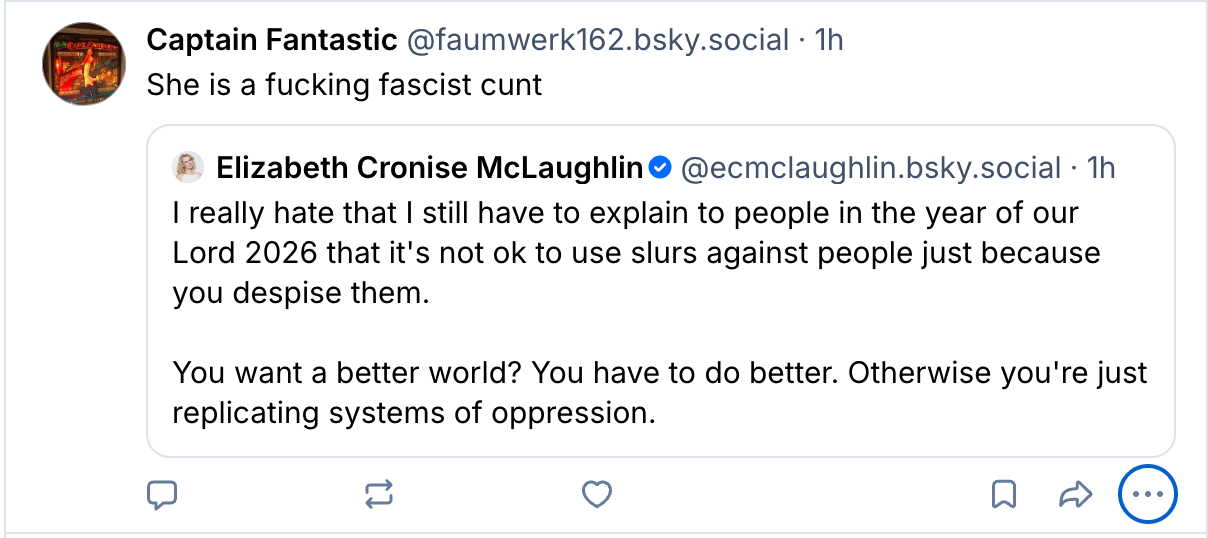1208x538 pixels.
Task: Click the quoted line 'replicating systems of oppression'
Action: coord(414,412)
